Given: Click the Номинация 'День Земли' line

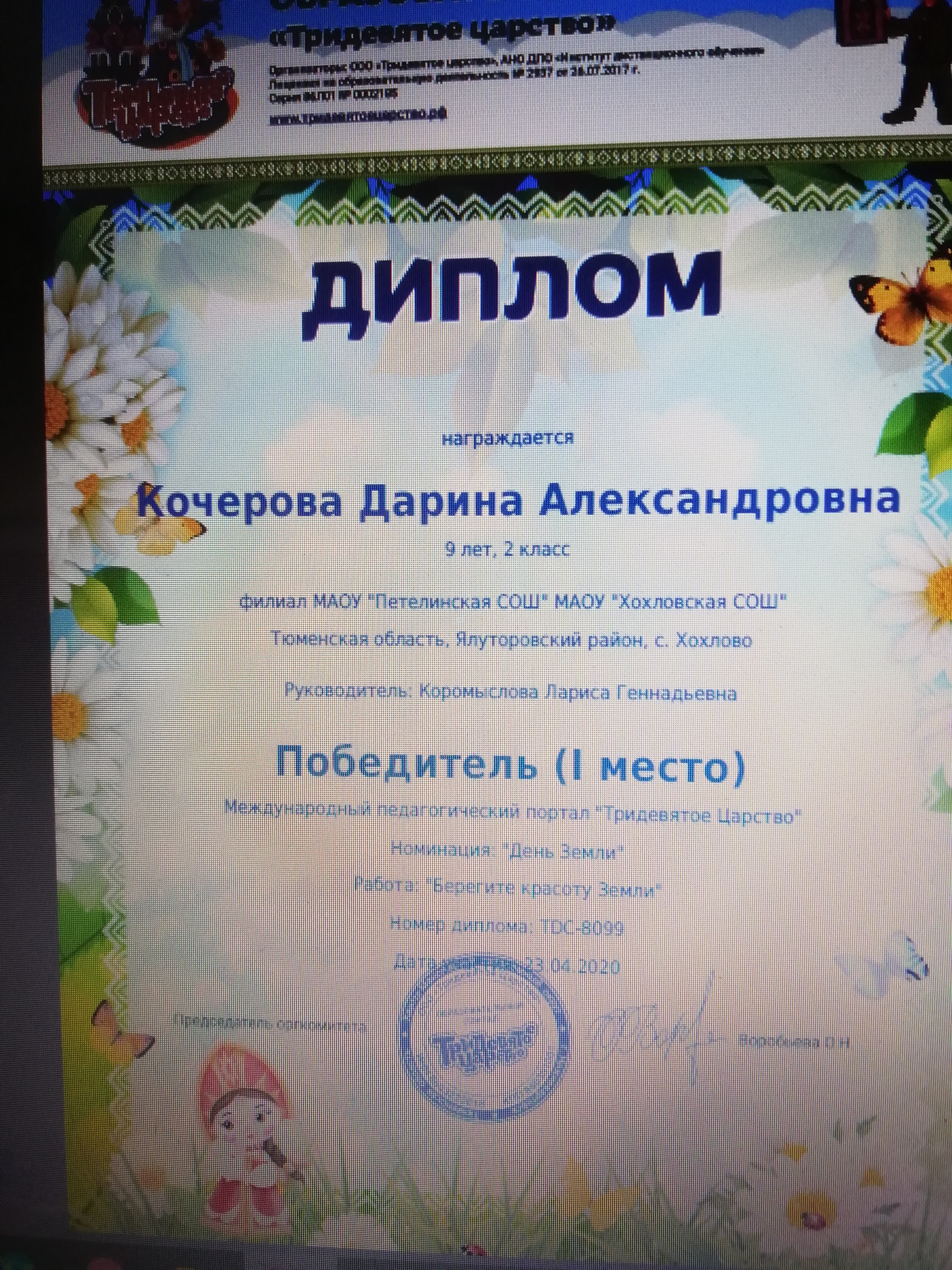Looking at the screenshot, I should (507, 851).
